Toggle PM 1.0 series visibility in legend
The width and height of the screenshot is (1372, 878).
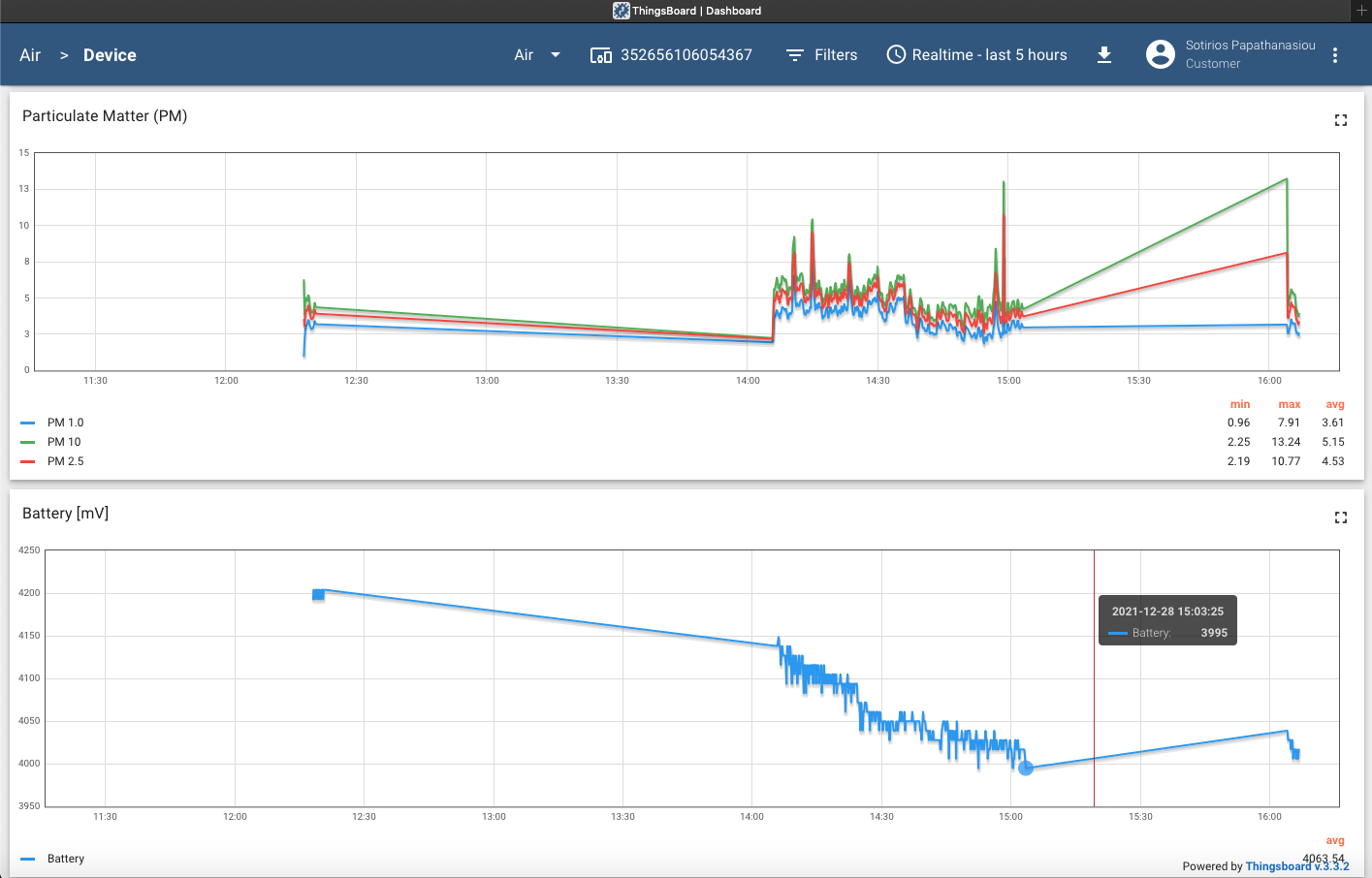[x=65, y=423]
